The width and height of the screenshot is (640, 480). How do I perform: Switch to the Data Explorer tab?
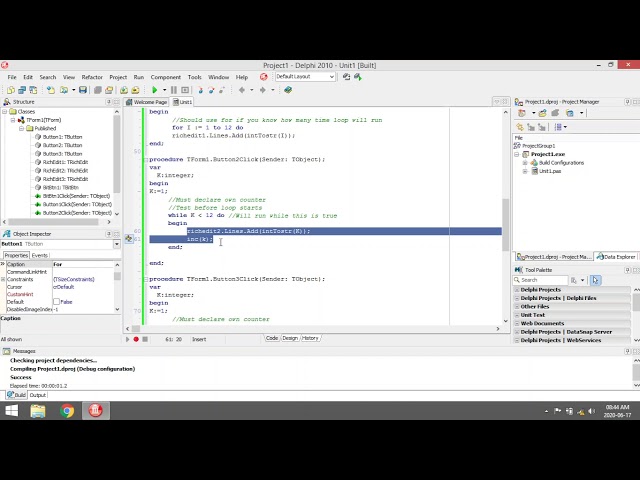(616, 257)
